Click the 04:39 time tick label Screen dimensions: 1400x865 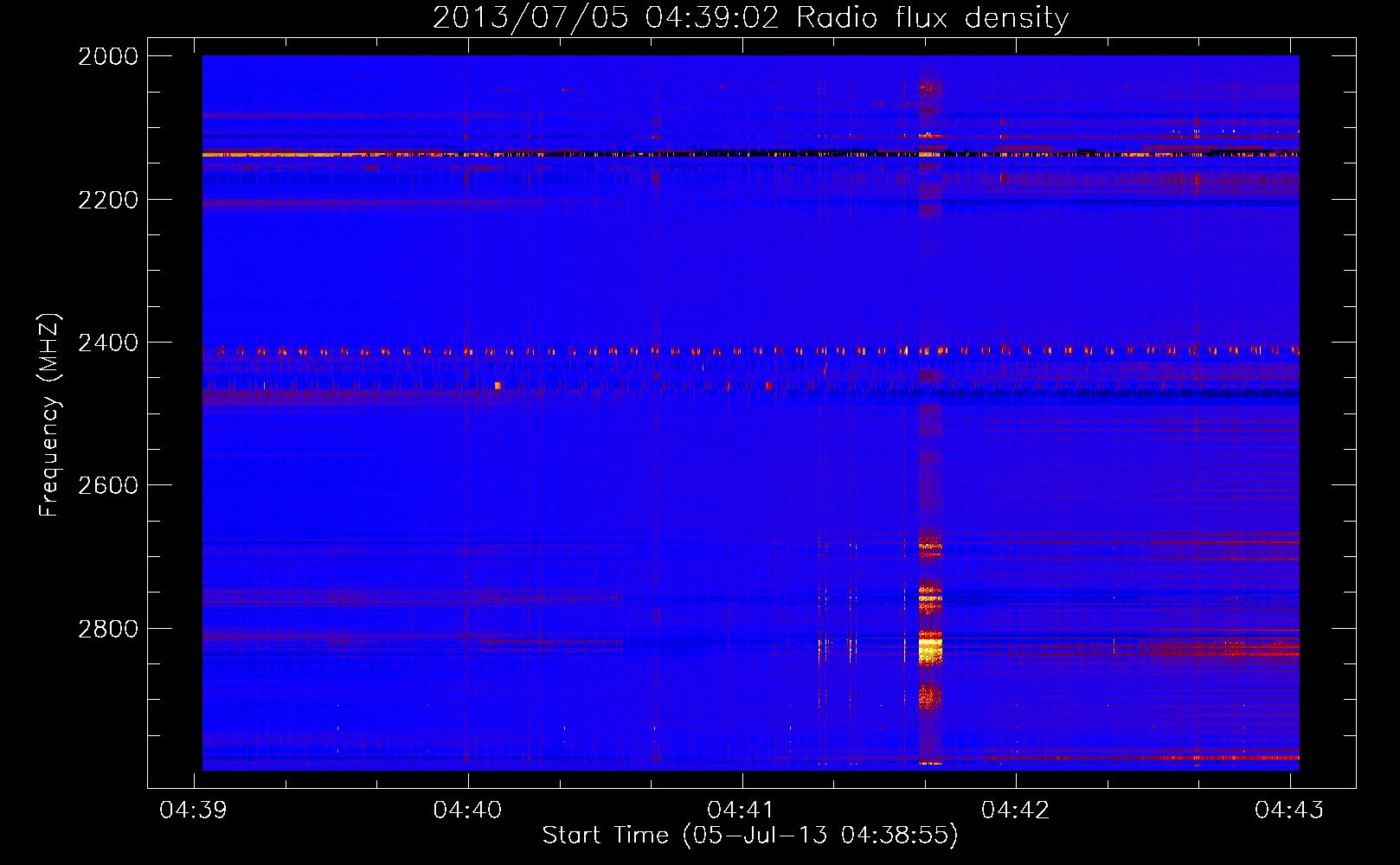click(x=193, y=810)
